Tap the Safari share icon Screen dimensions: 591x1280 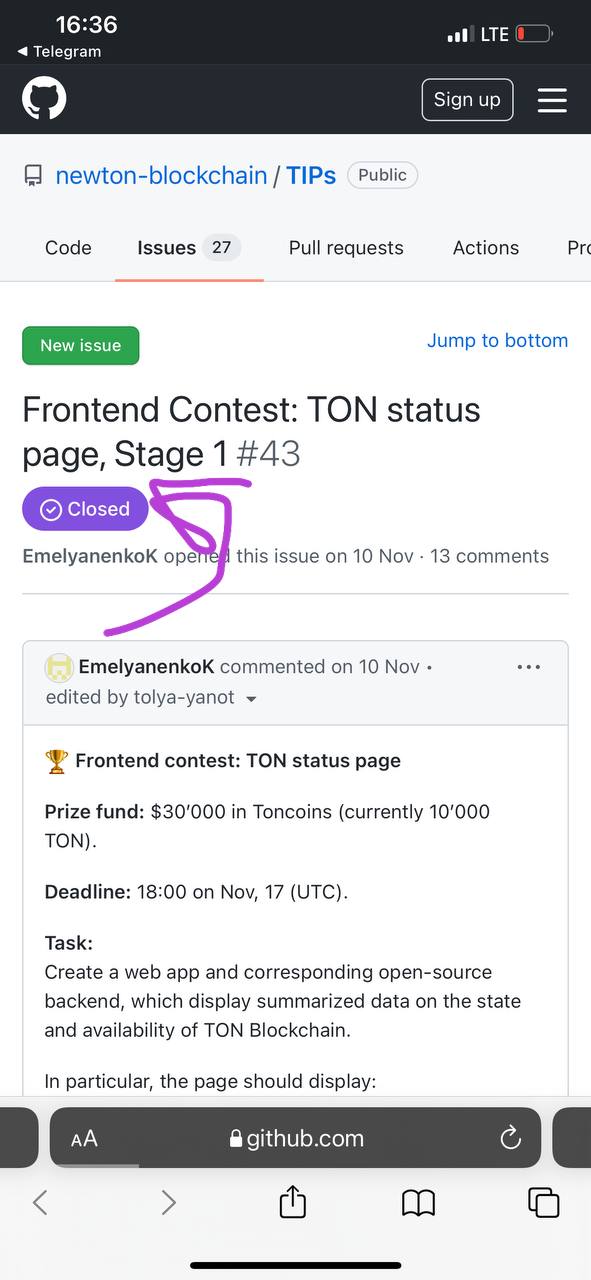point(292,1200)
